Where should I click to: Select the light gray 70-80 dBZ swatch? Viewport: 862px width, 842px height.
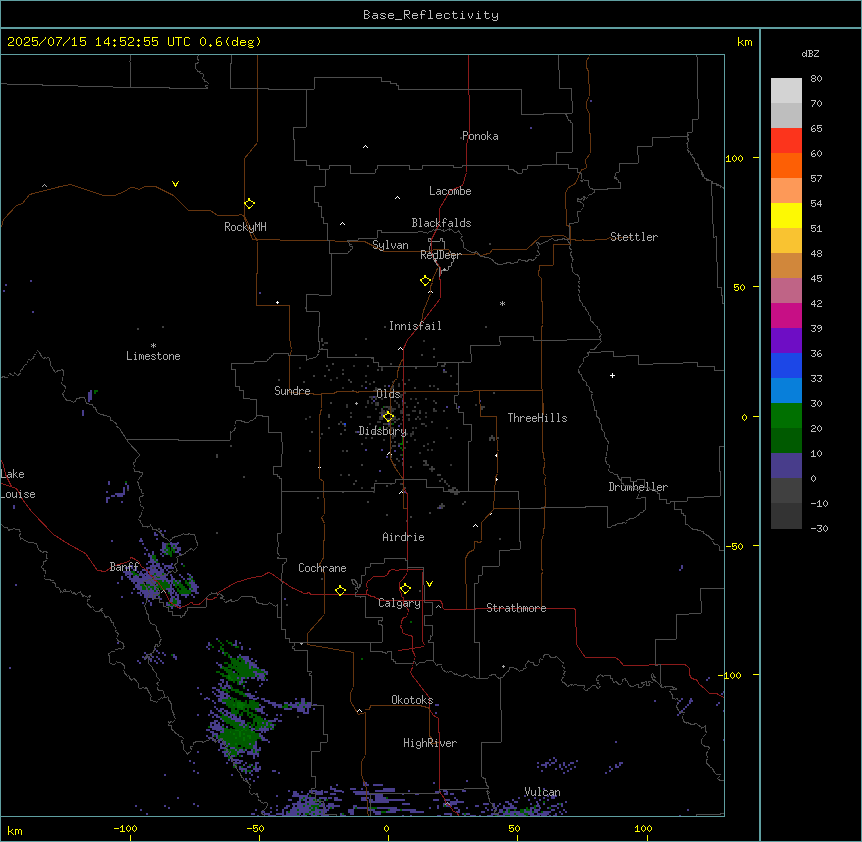click(786, 91)
